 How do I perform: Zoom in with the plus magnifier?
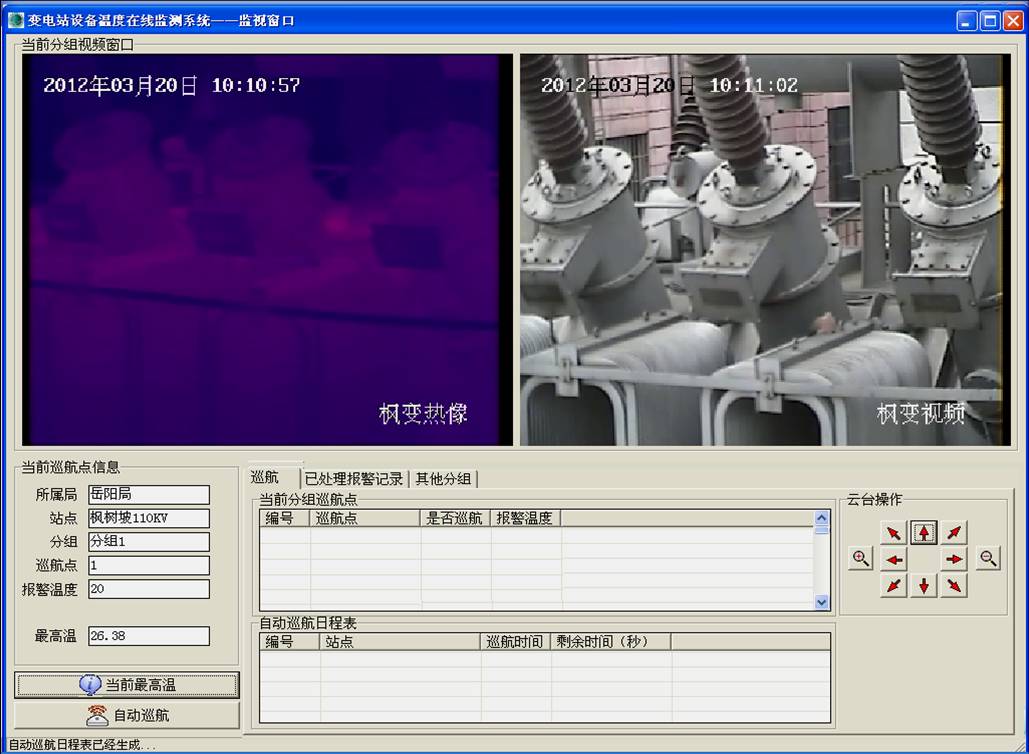point(860,559)
